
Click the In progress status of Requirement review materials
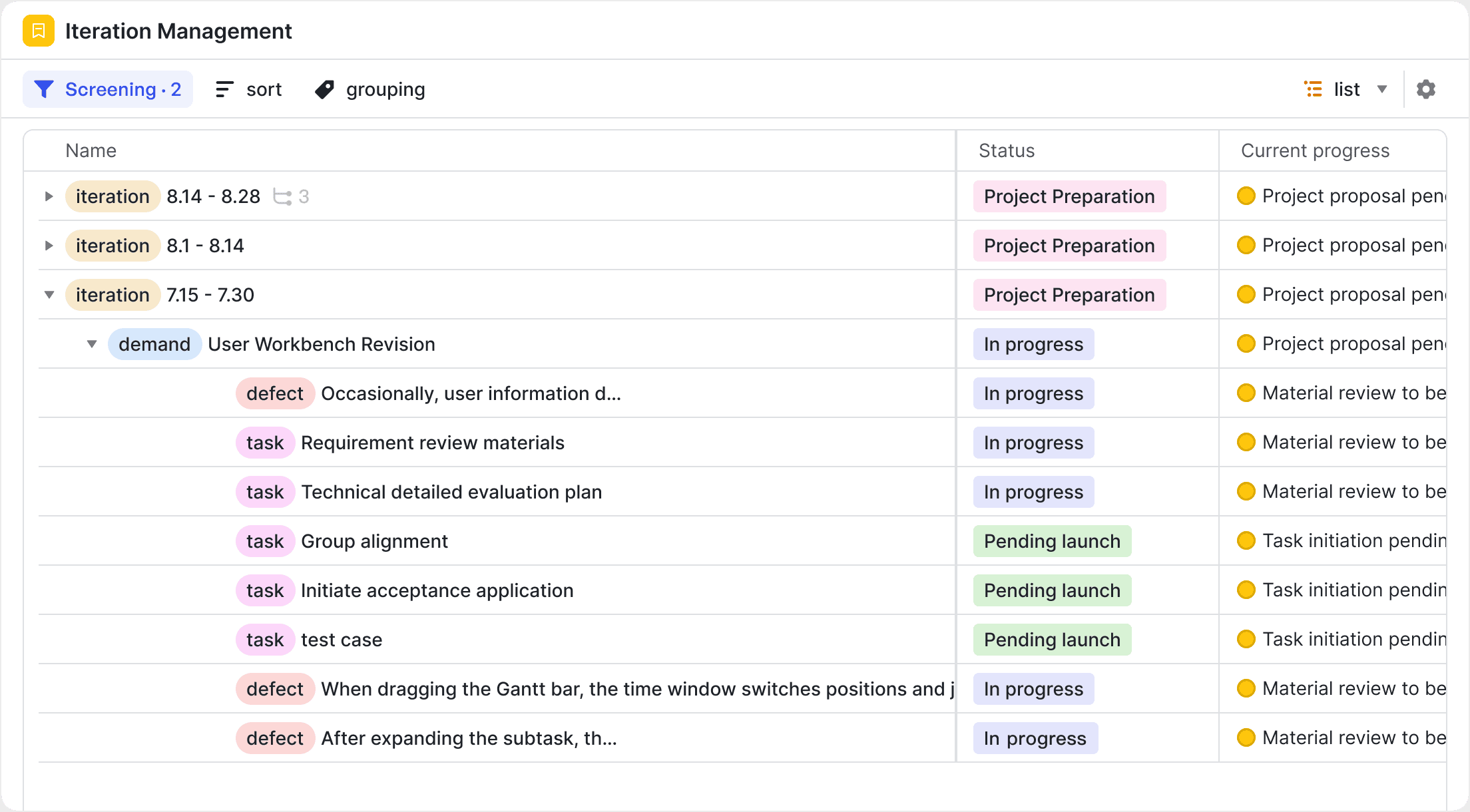(1033, 442)
